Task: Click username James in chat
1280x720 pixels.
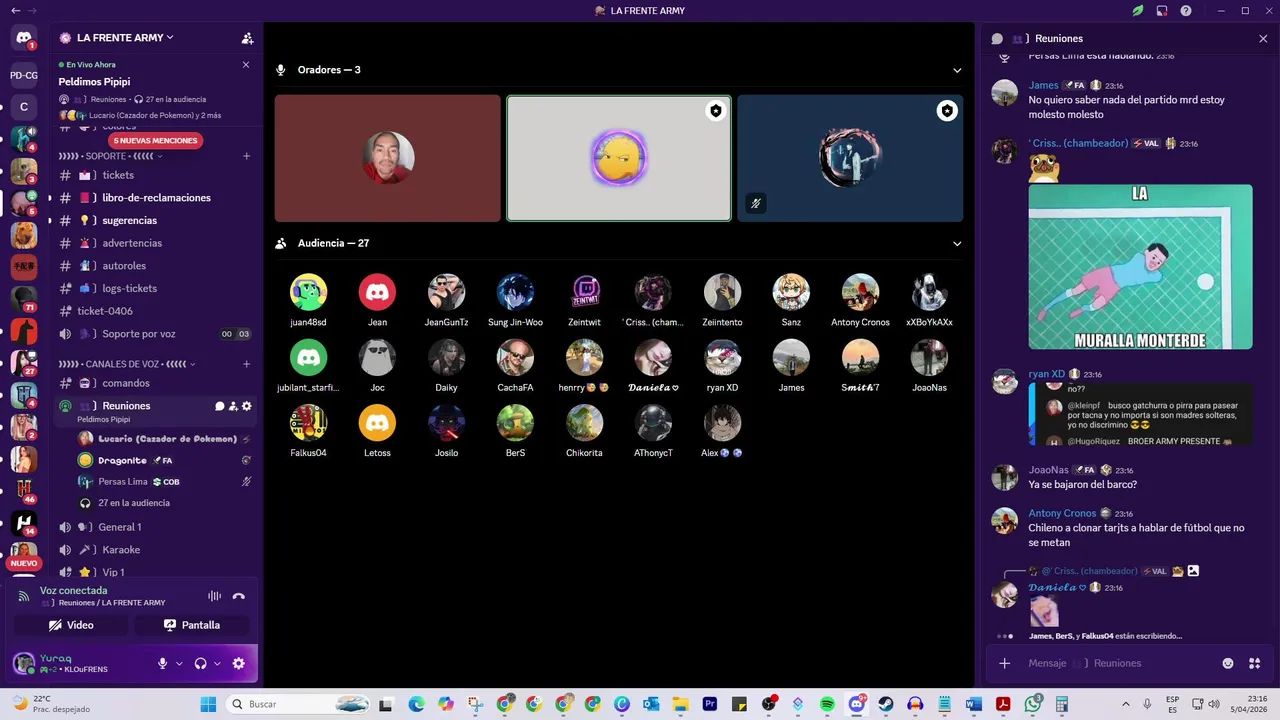Action: [1043, 85]
